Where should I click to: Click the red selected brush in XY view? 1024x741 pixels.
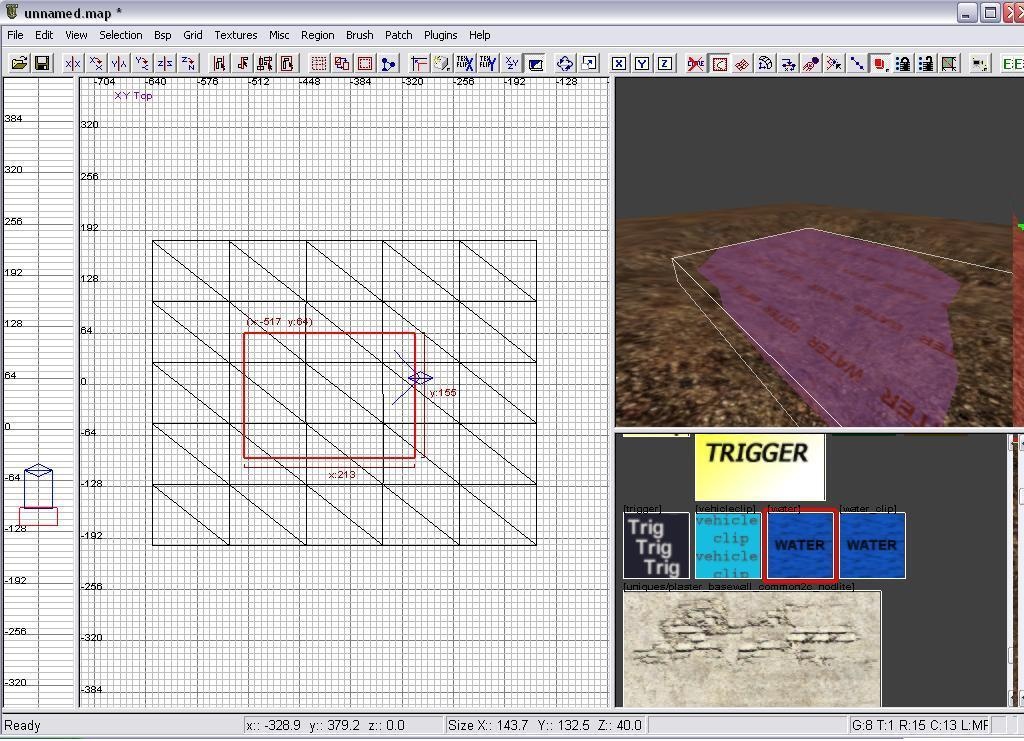[329, 396]
